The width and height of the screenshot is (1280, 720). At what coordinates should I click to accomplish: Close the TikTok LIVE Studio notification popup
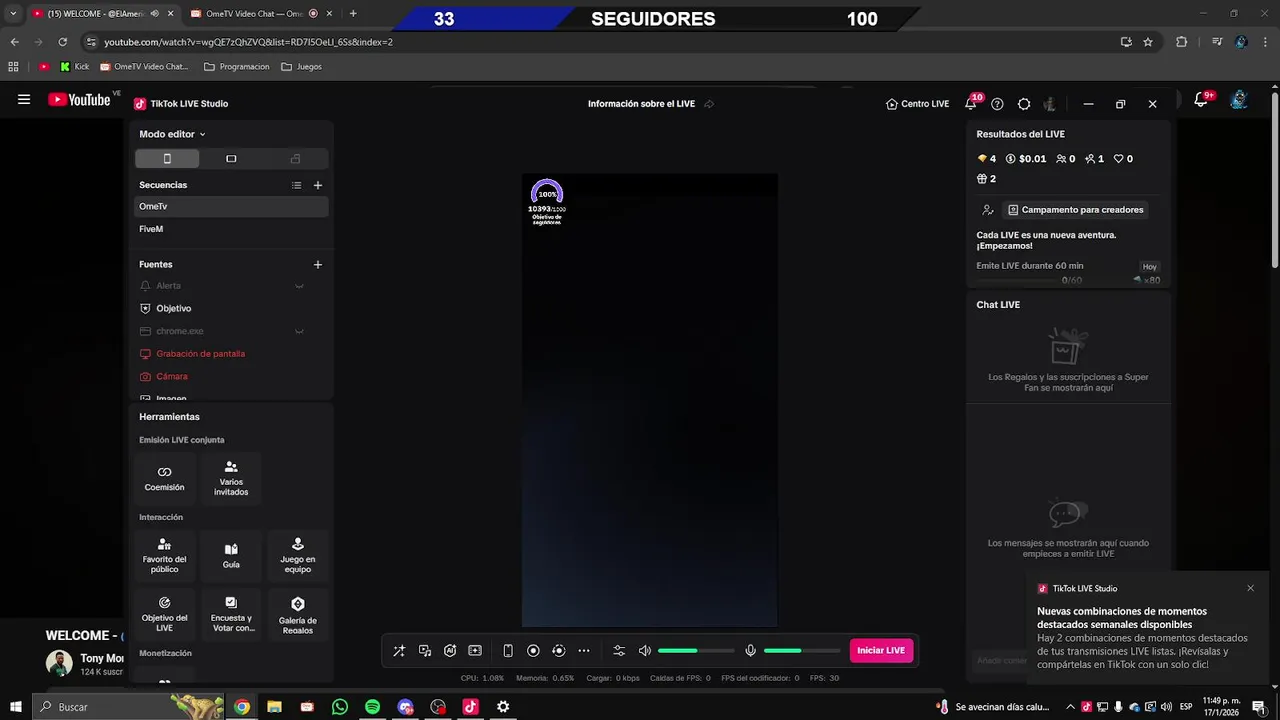point(1250,588)
